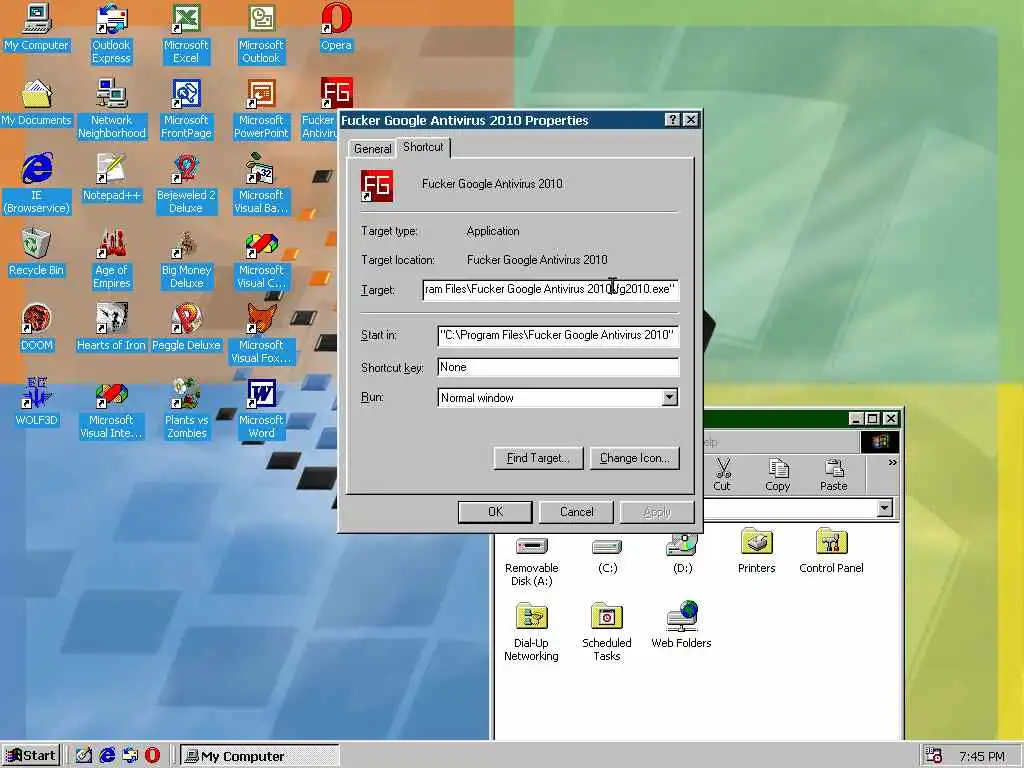Select the Microsoft Word desktop shortcut
The width and height of the screenshot is (1024, 768).
[261, 409]
